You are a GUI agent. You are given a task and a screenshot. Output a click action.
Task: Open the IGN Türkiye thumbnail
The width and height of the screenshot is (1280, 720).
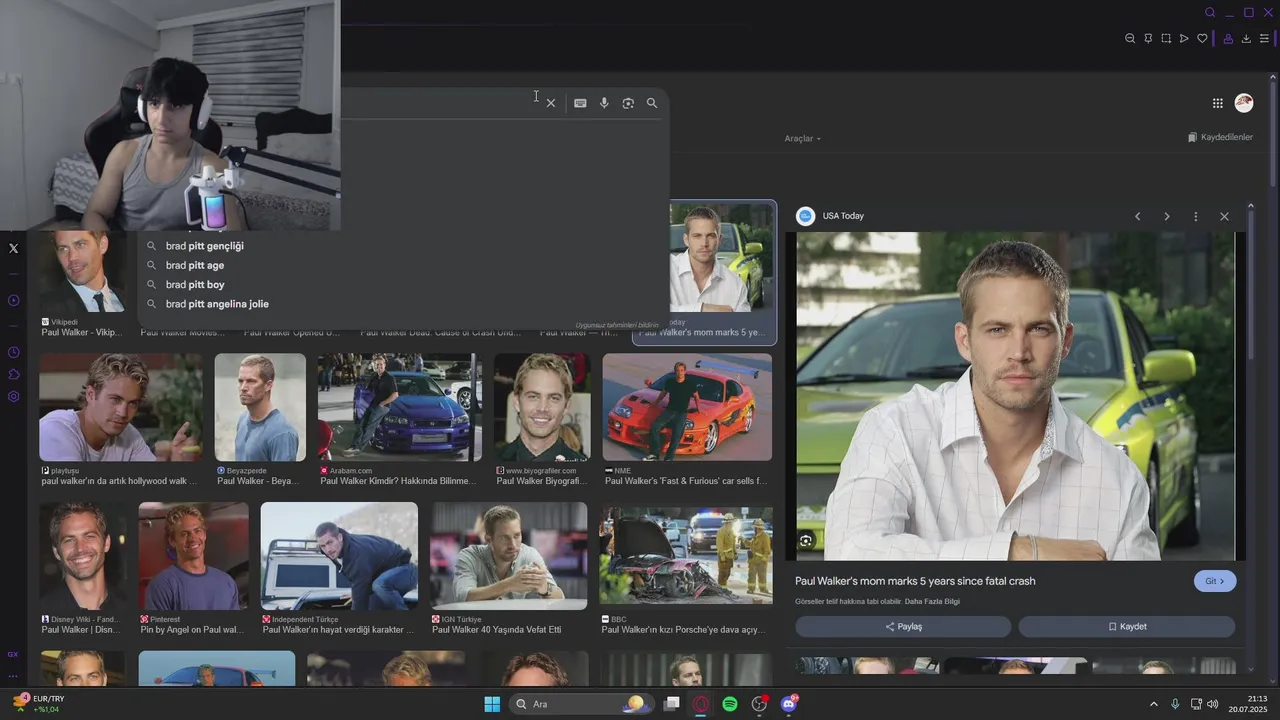[x=508, y=556]
